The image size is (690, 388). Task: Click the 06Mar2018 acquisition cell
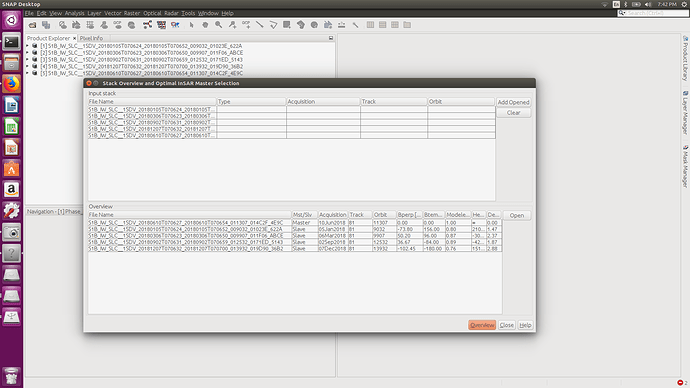[333, 236]
